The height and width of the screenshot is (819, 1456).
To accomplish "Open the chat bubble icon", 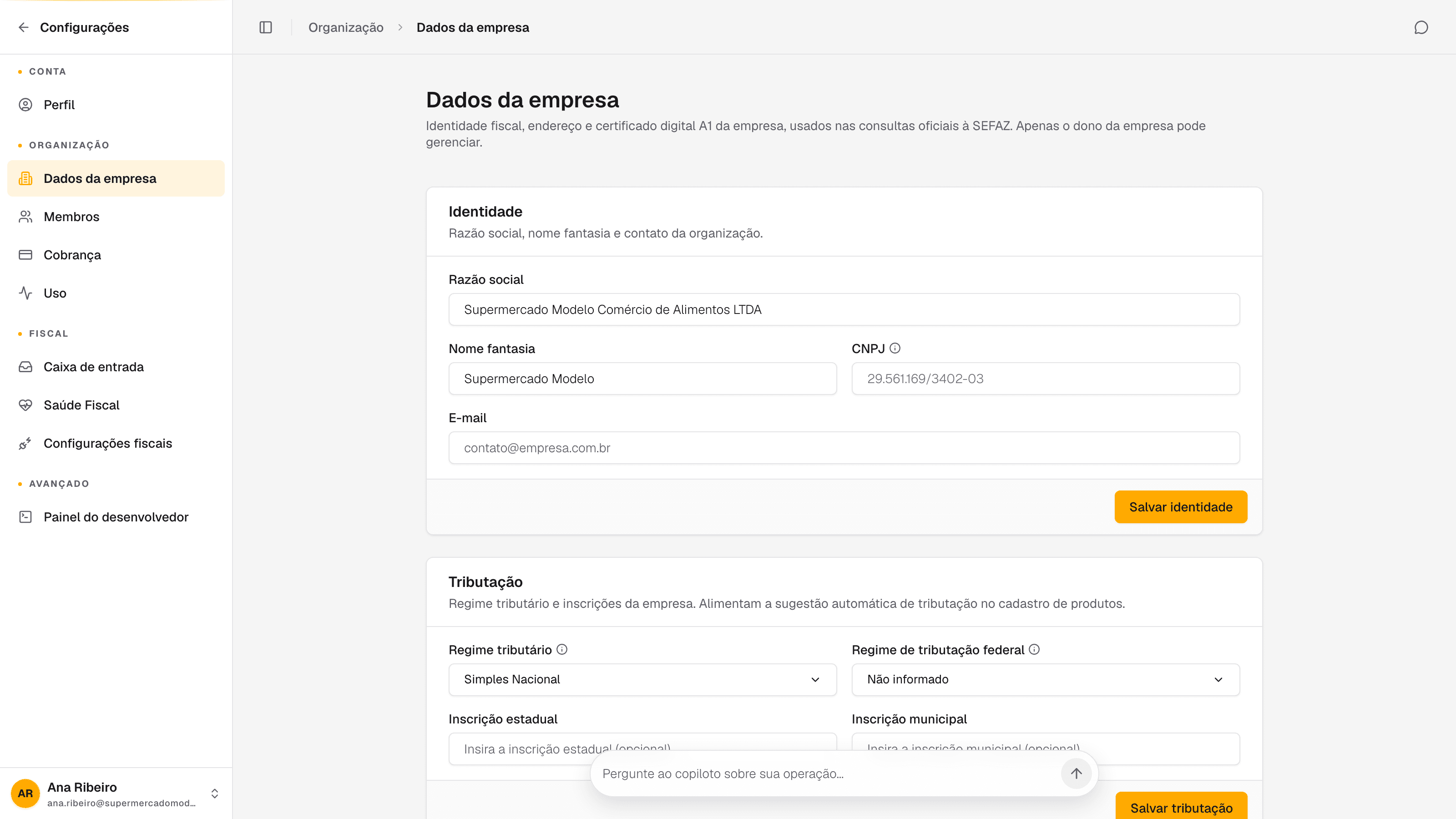I will click(x=1421, y=27).
